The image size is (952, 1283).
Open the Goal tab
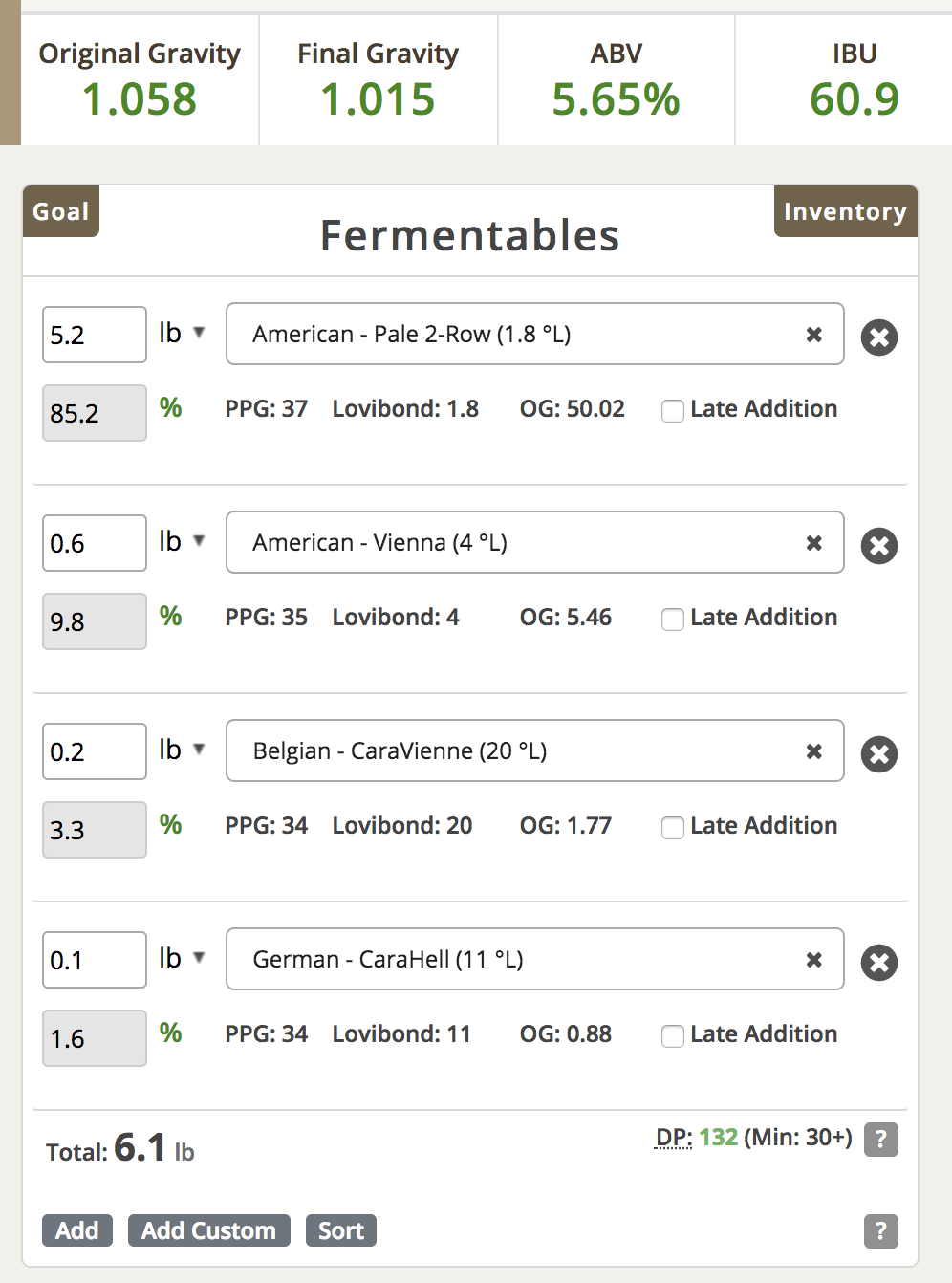tap(61, 211)
